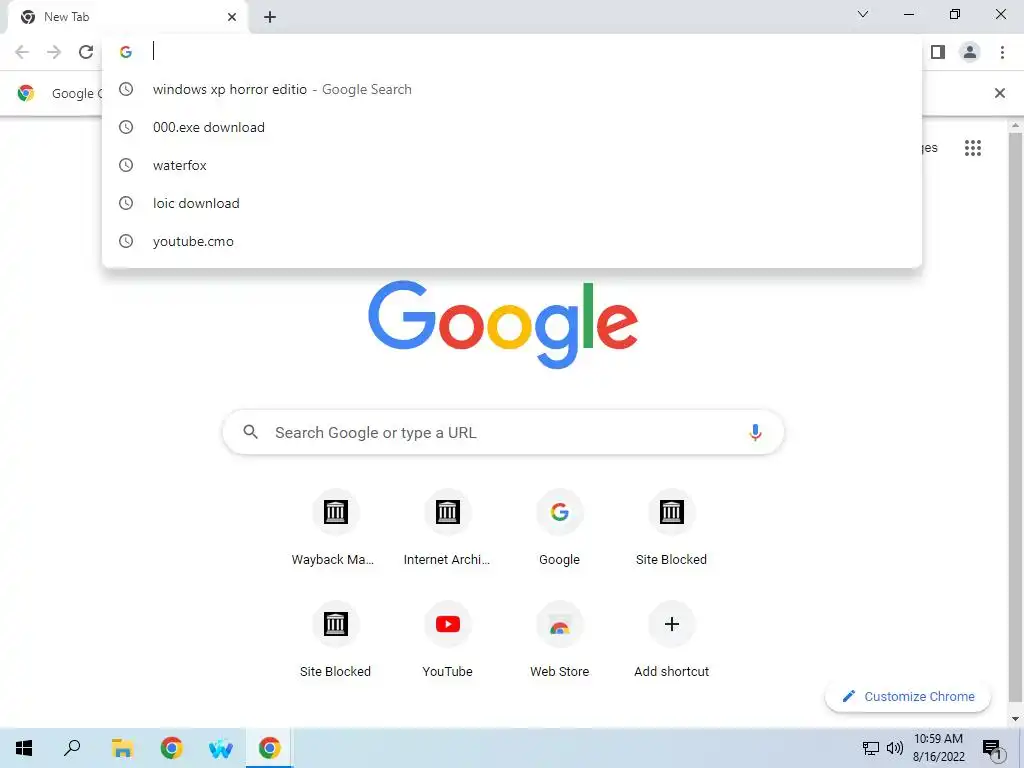Select '000.exe download' suggestion
This screenshot has height=768, width=1024.
tap(512, 127)
